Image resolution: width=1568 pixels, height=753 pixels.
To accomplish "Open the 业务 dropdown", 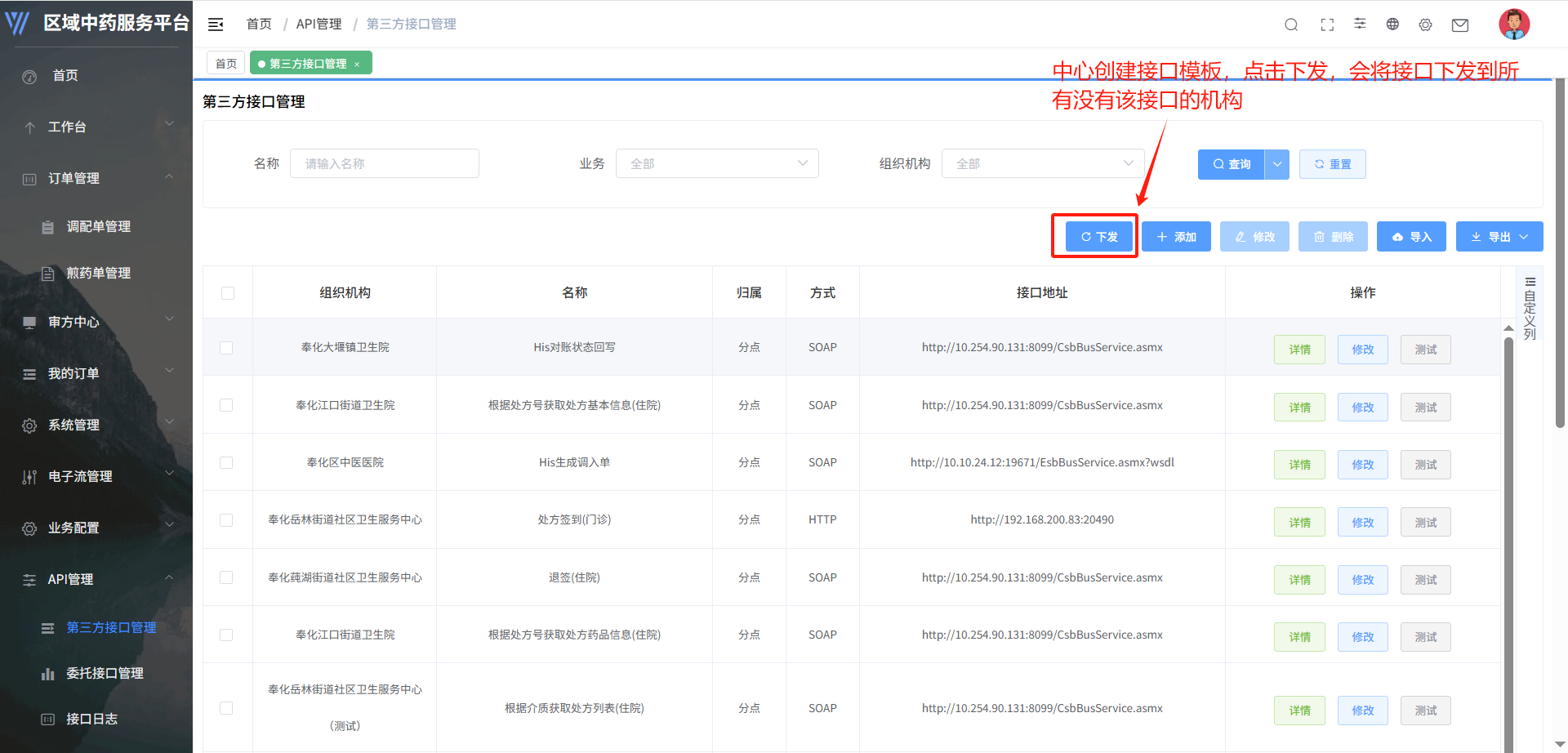I will point(717,163).
